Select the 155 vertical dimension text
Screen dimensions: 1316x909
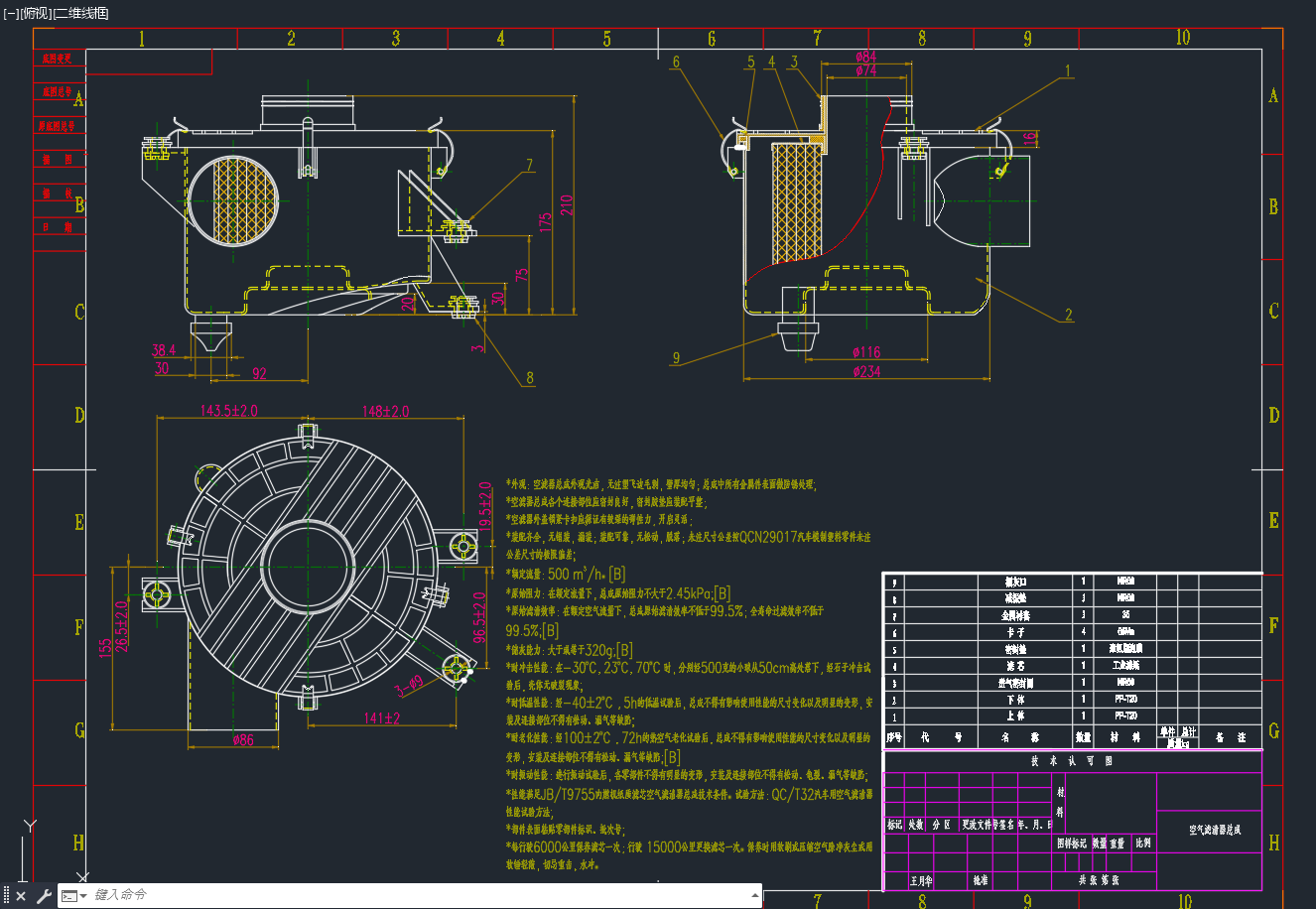tap(105, 647)
